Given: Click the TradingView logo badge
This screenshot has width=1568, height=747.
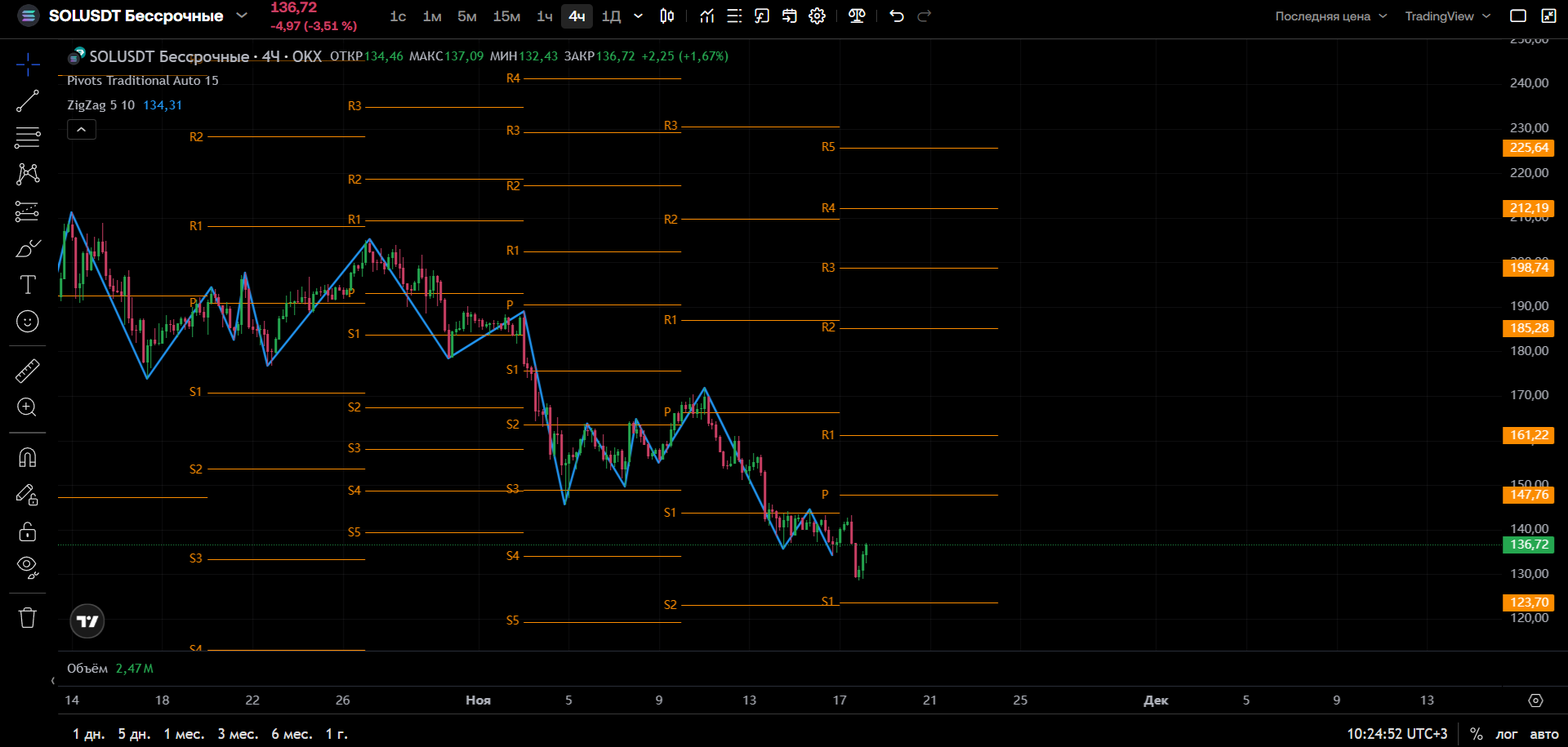Looking at the screenshot, I should click(87, 621).
